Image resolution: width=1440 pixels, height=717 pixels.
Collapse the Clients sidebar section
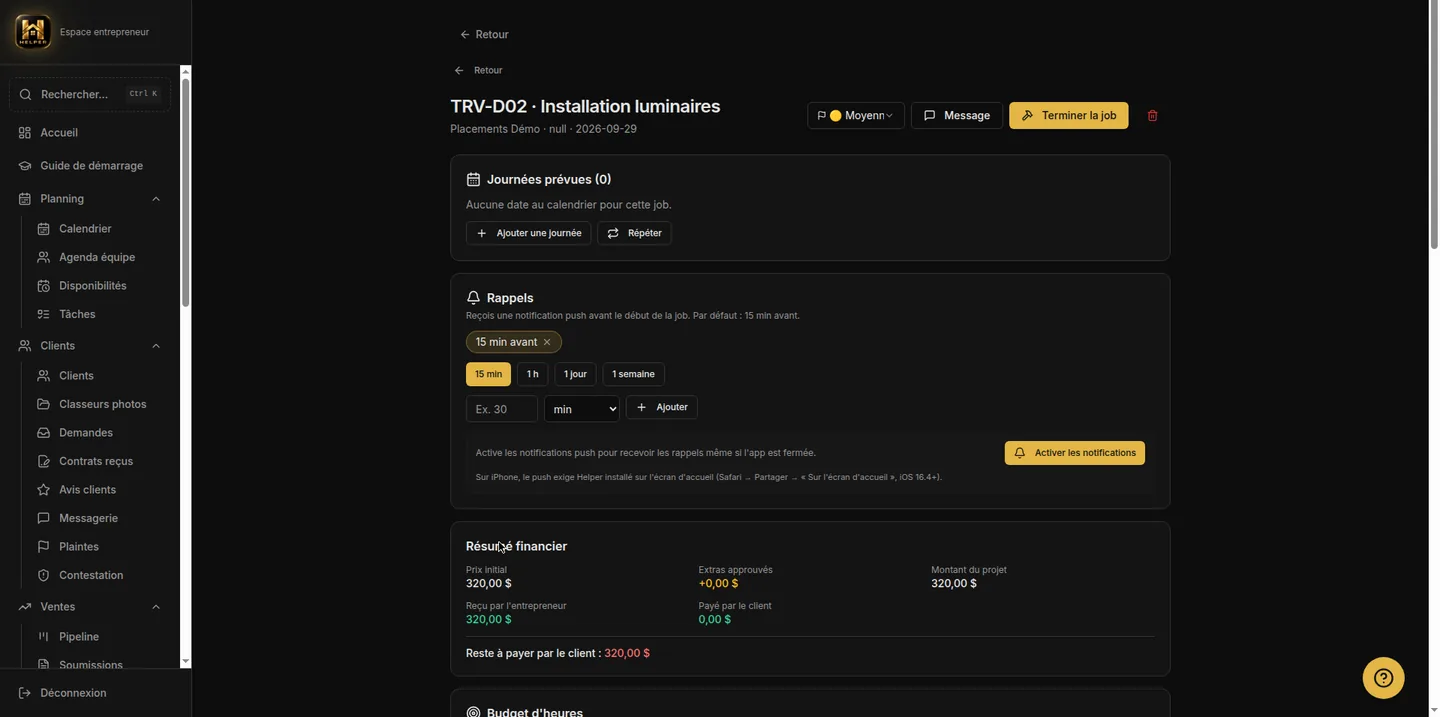[156, 346]
